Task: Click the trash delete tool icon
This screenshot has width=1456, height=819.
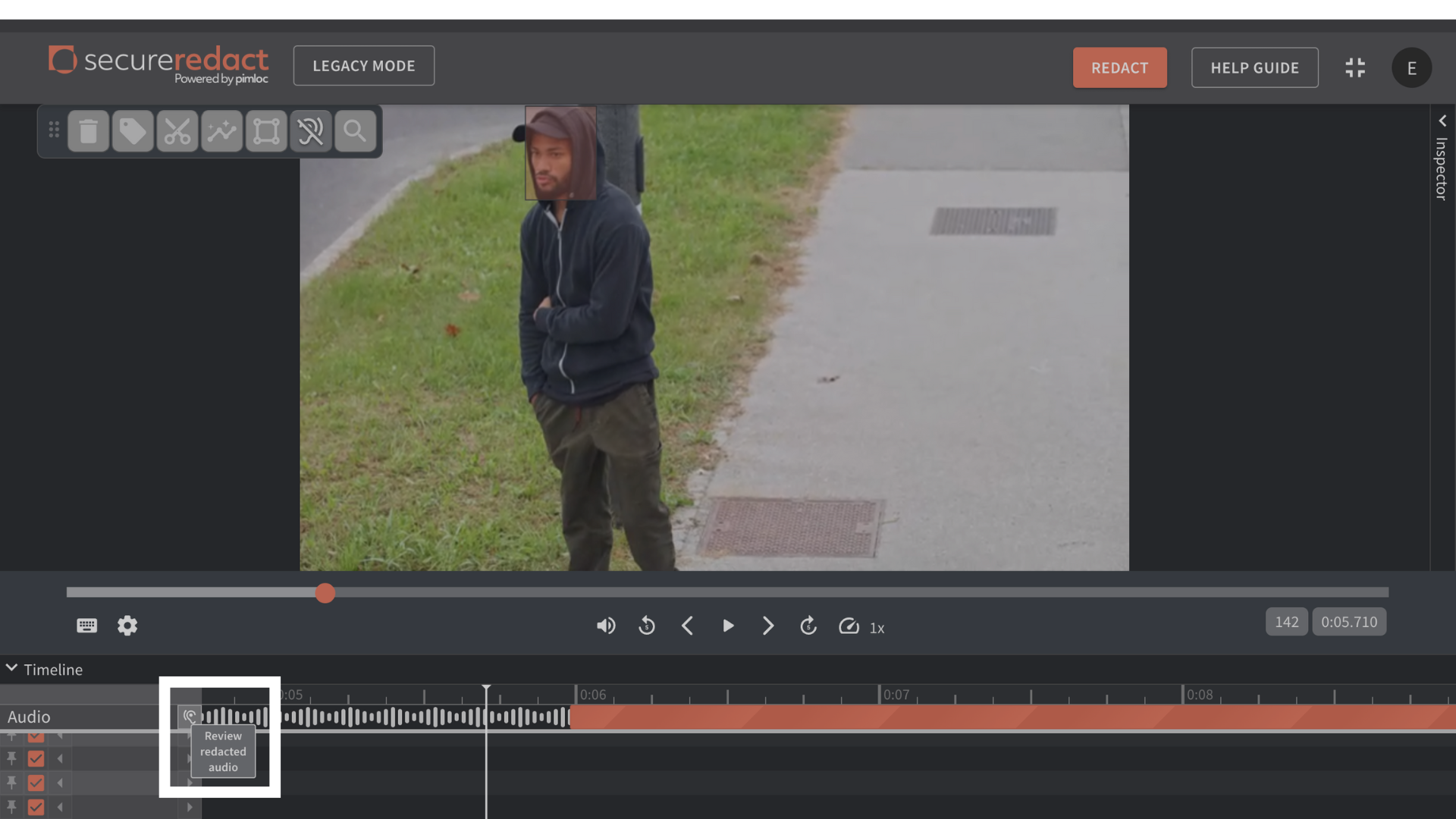Action: 89,131
